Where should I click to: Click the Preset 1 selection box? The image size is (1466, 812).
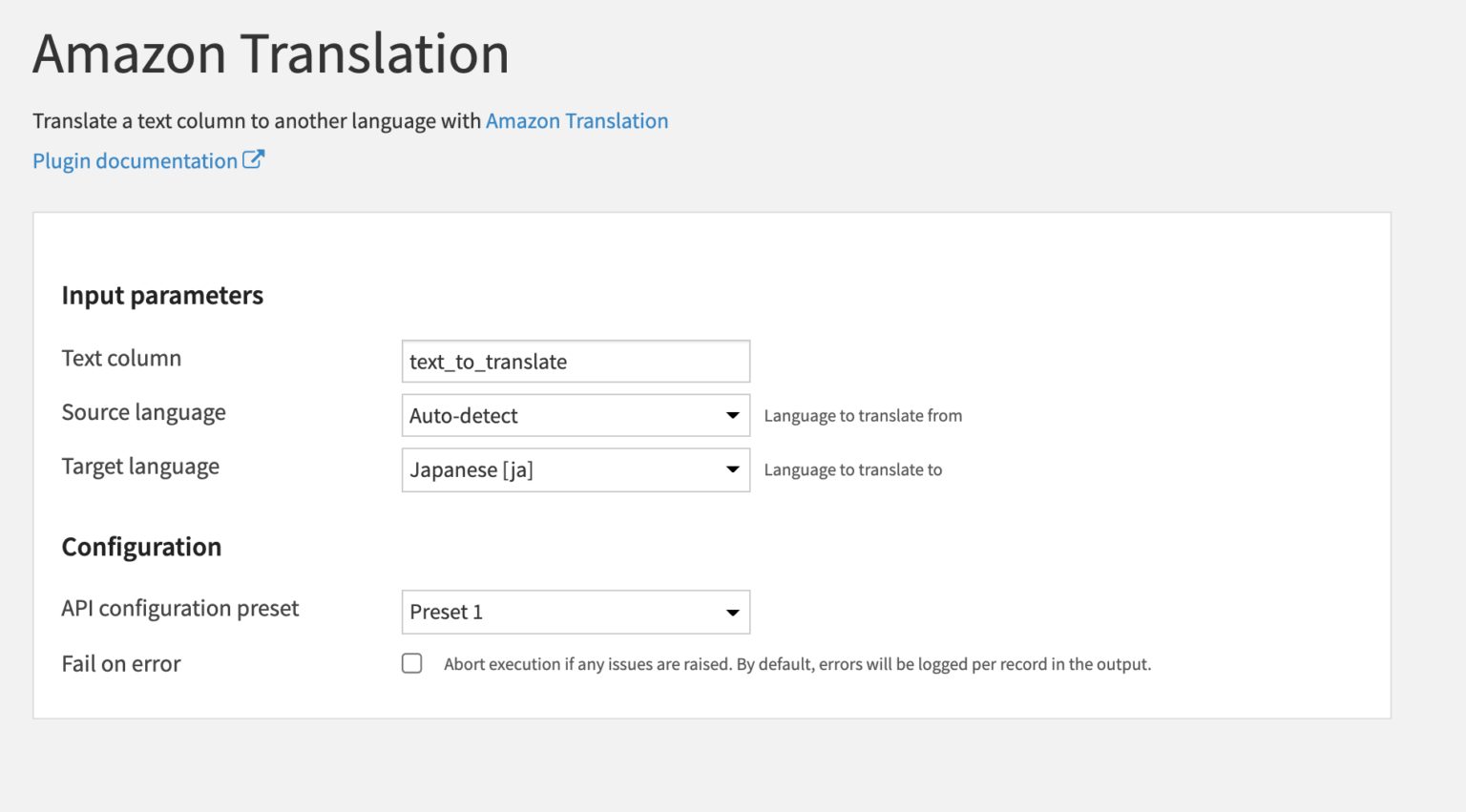pos(534,612)
